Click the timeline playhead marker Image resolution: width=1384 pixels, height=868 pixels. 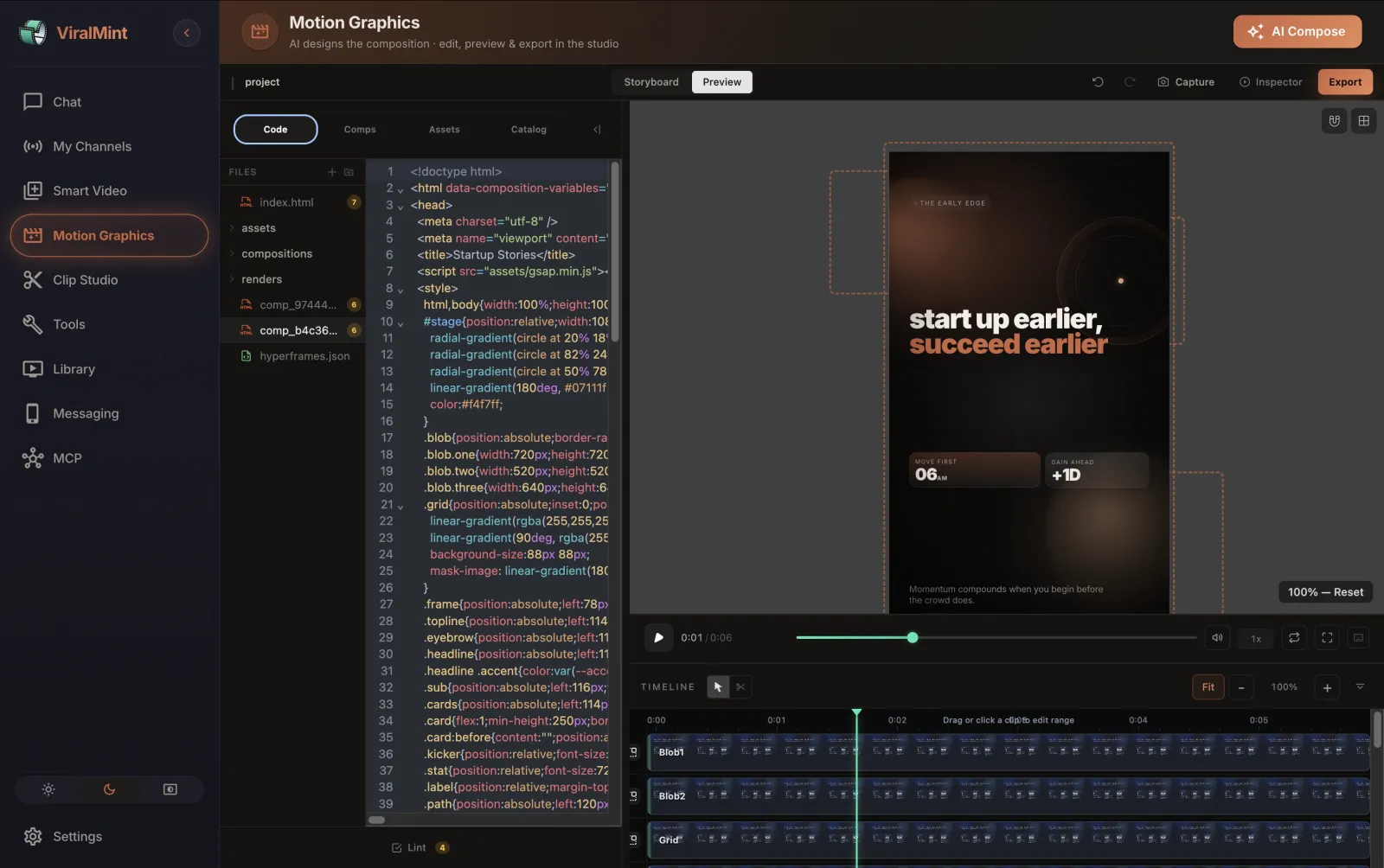click(x=856, y=712)
